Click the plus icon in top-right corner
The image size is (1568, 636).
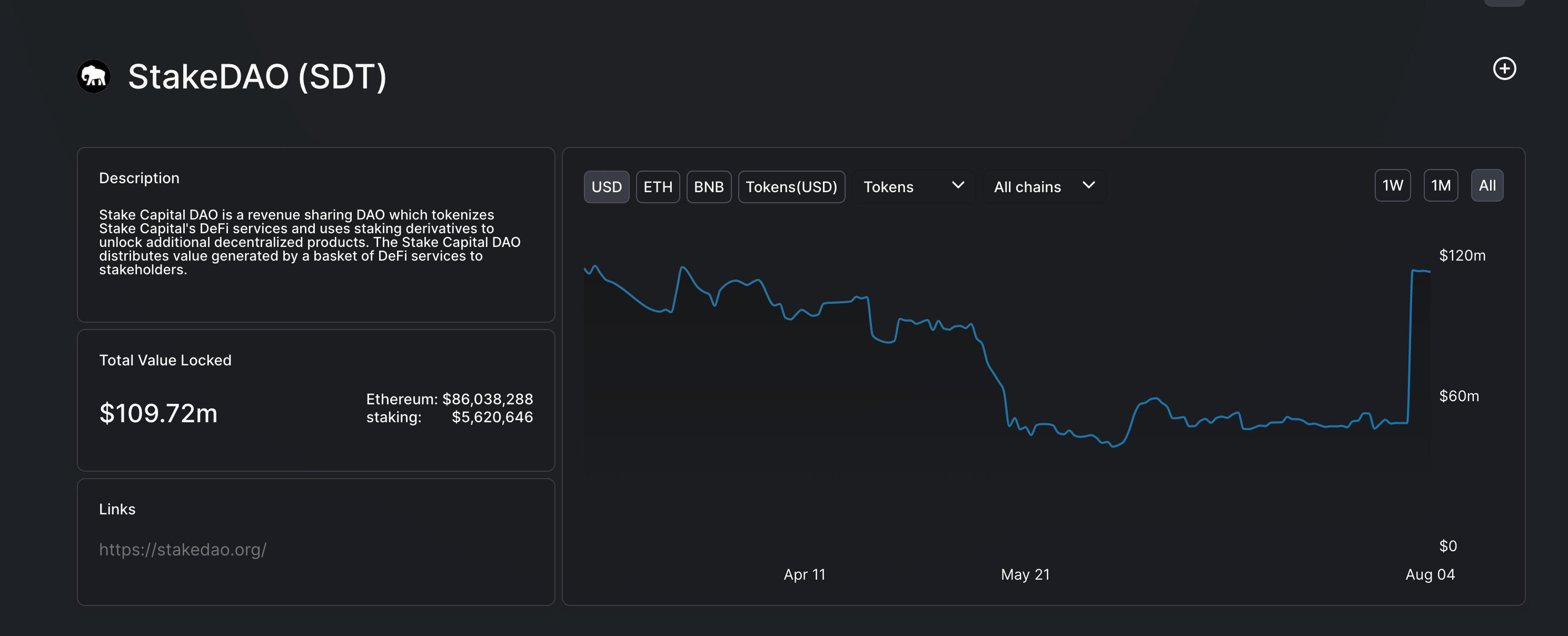coord(1505,69)
